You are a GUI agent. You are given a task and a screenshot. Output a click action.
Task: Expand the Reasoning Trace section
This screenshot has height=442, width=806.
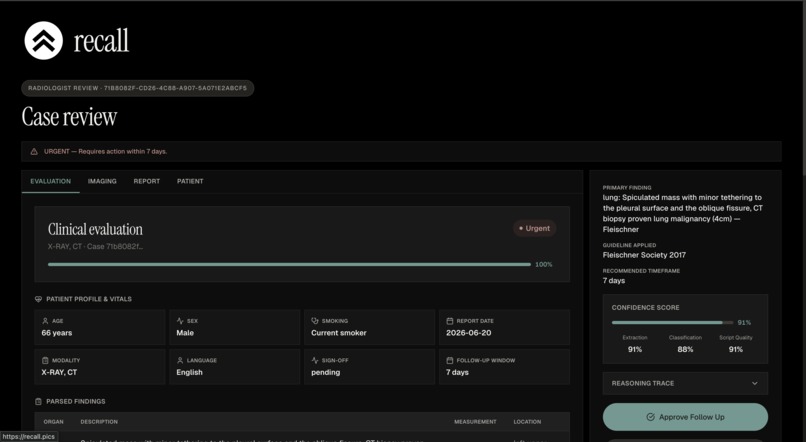pos(685,383)
